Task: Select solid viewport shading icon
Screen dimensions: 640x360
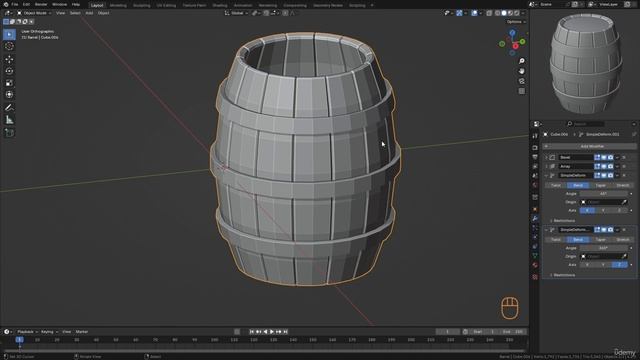Action: click(504, 13)
